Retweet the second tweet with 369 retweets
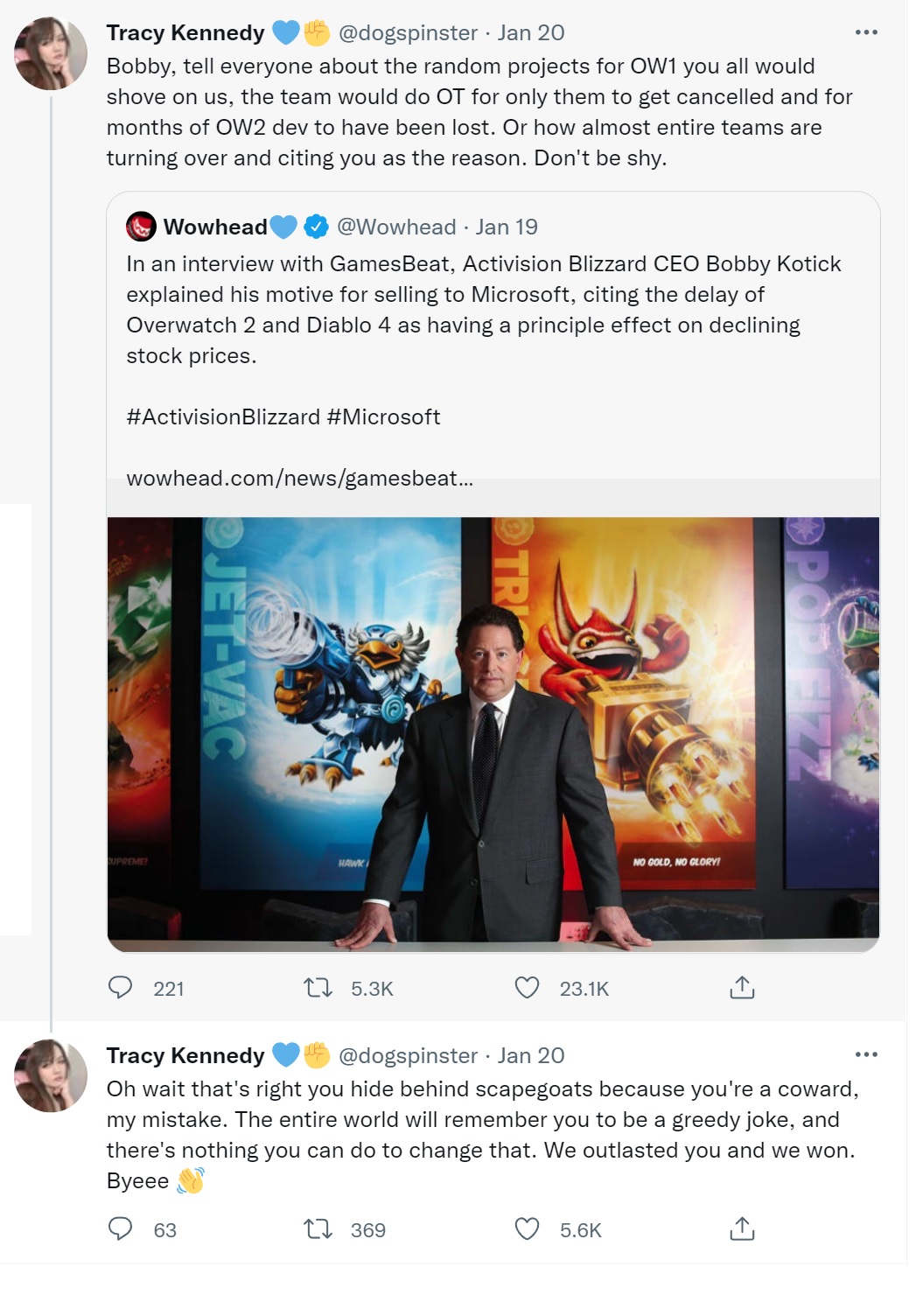 tap(318, 1229)
